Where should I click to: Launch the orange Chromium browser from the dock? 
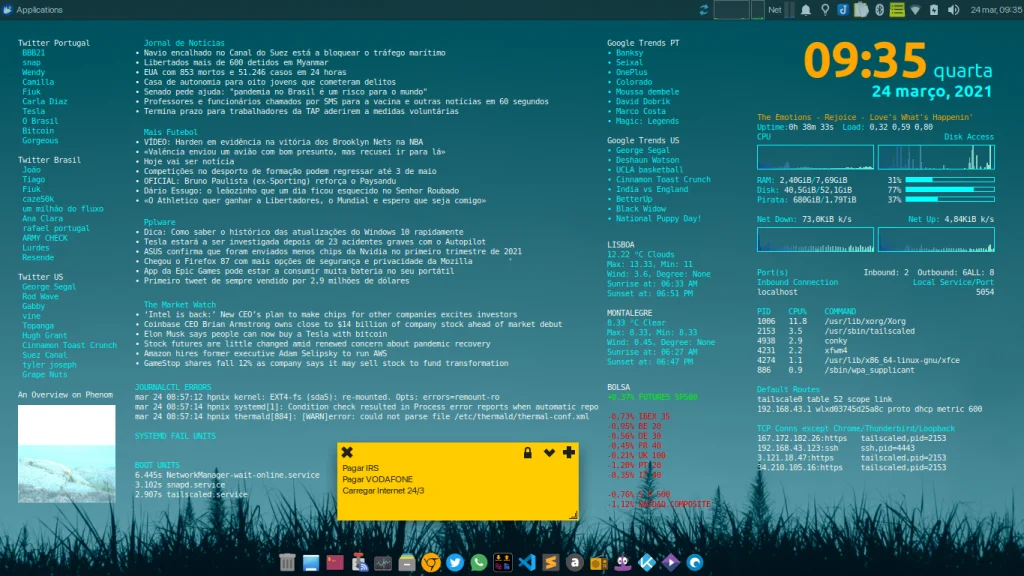[431, 562]
